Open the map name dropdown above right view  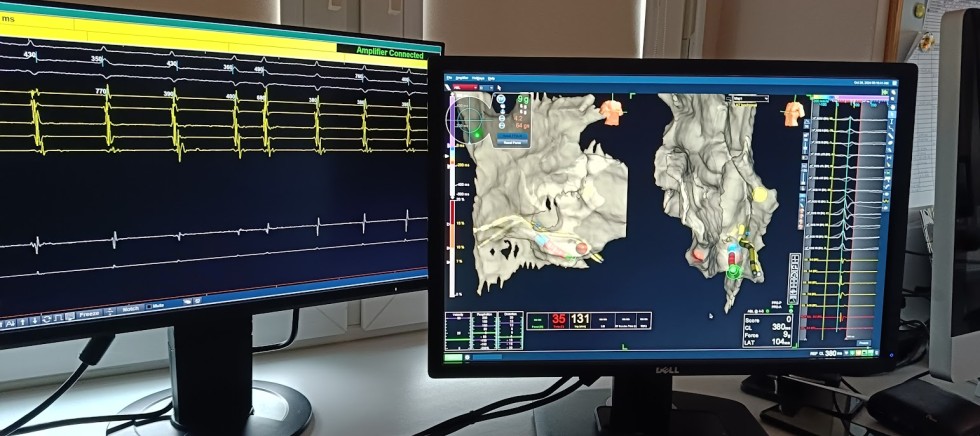(x=751, y=98)
